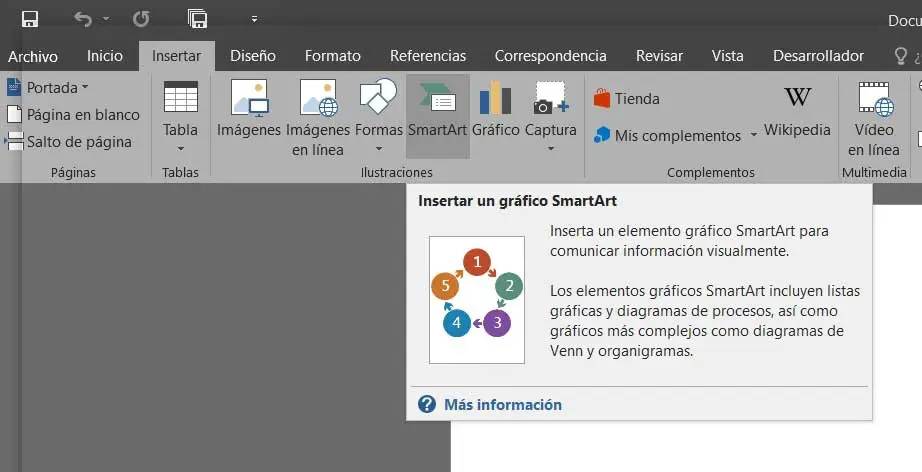Open the Archivo tab
The image size is (922, 472).
coord(33,56)
